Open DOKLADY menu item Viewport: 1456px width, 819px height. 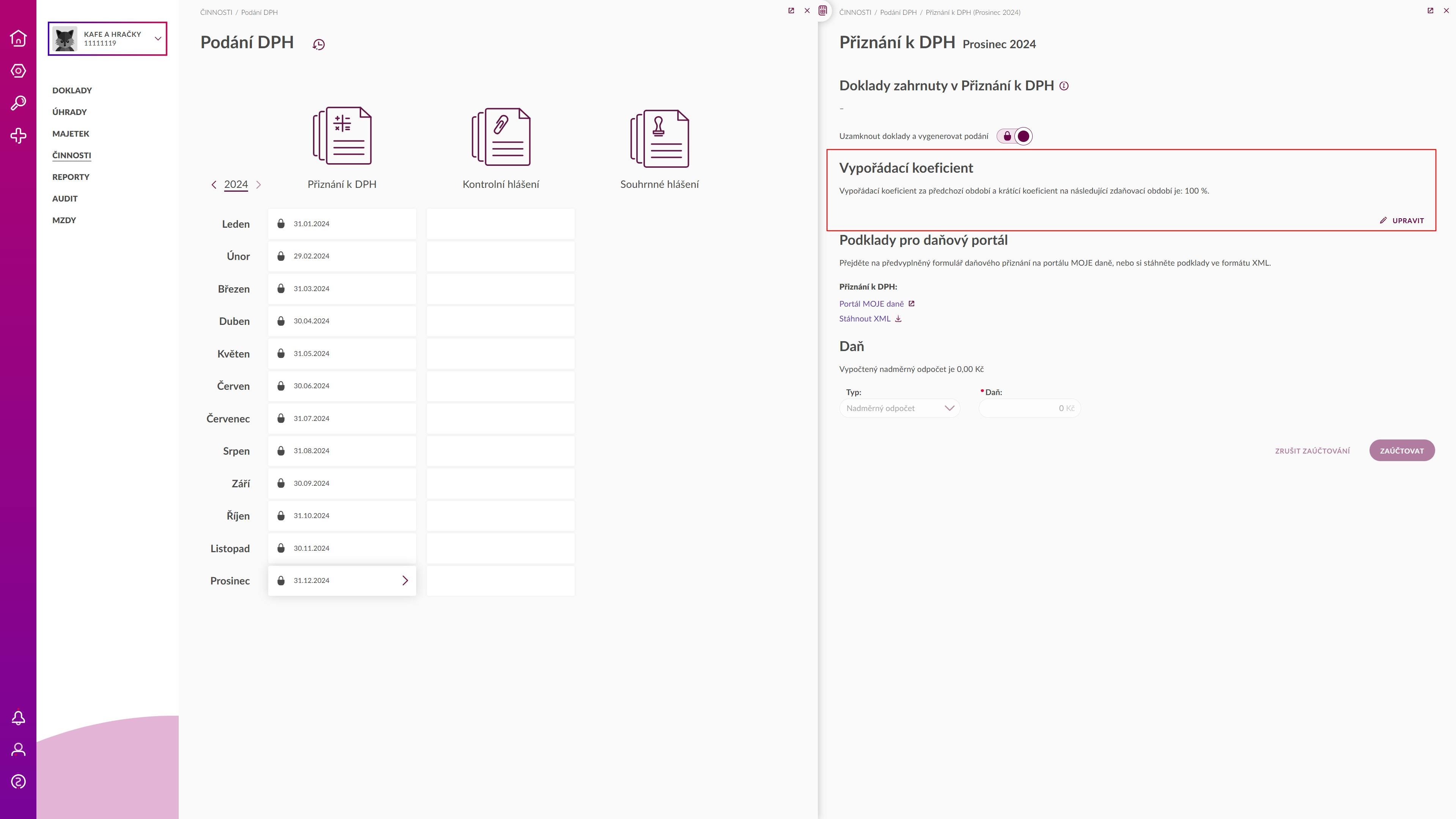click(x=72, y=90)
